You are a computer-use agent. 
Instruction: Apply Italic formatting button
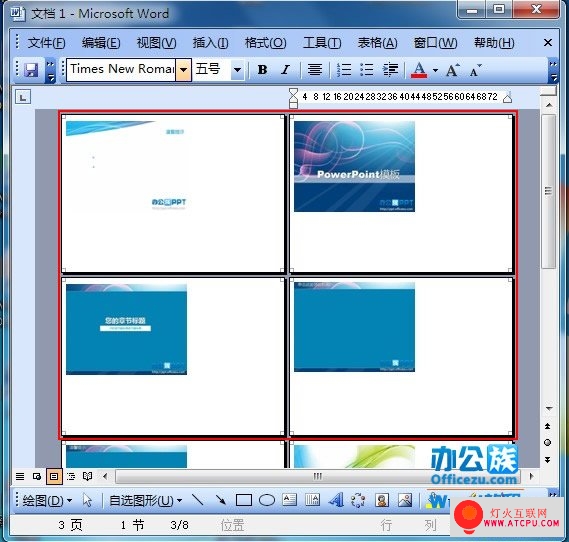point(286,69)
